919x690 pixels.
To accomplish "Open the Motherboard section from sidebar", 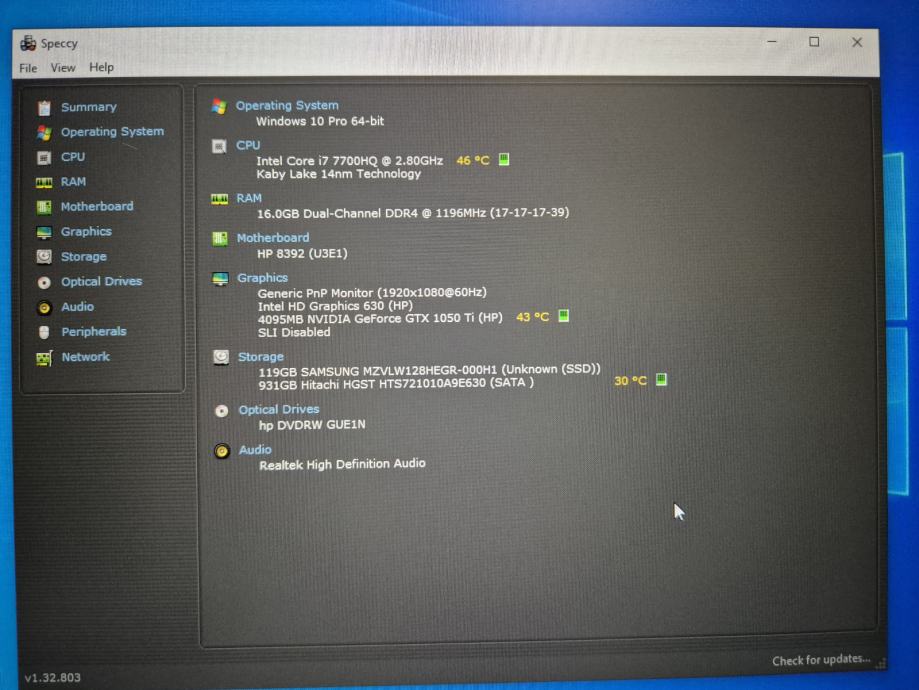I will coord(97,206).
